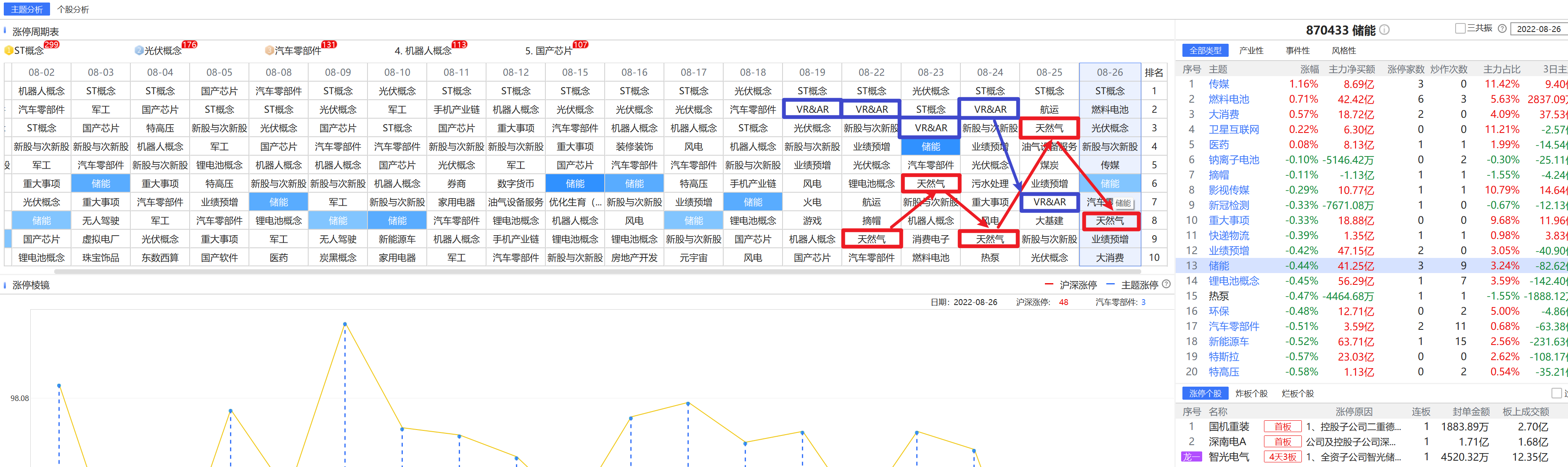Click the first data point on 涨停棱镜 chart
Image resolution: width=1568 pixels, height=467 pixels.
pyautogui.click(x=59, y=385)
